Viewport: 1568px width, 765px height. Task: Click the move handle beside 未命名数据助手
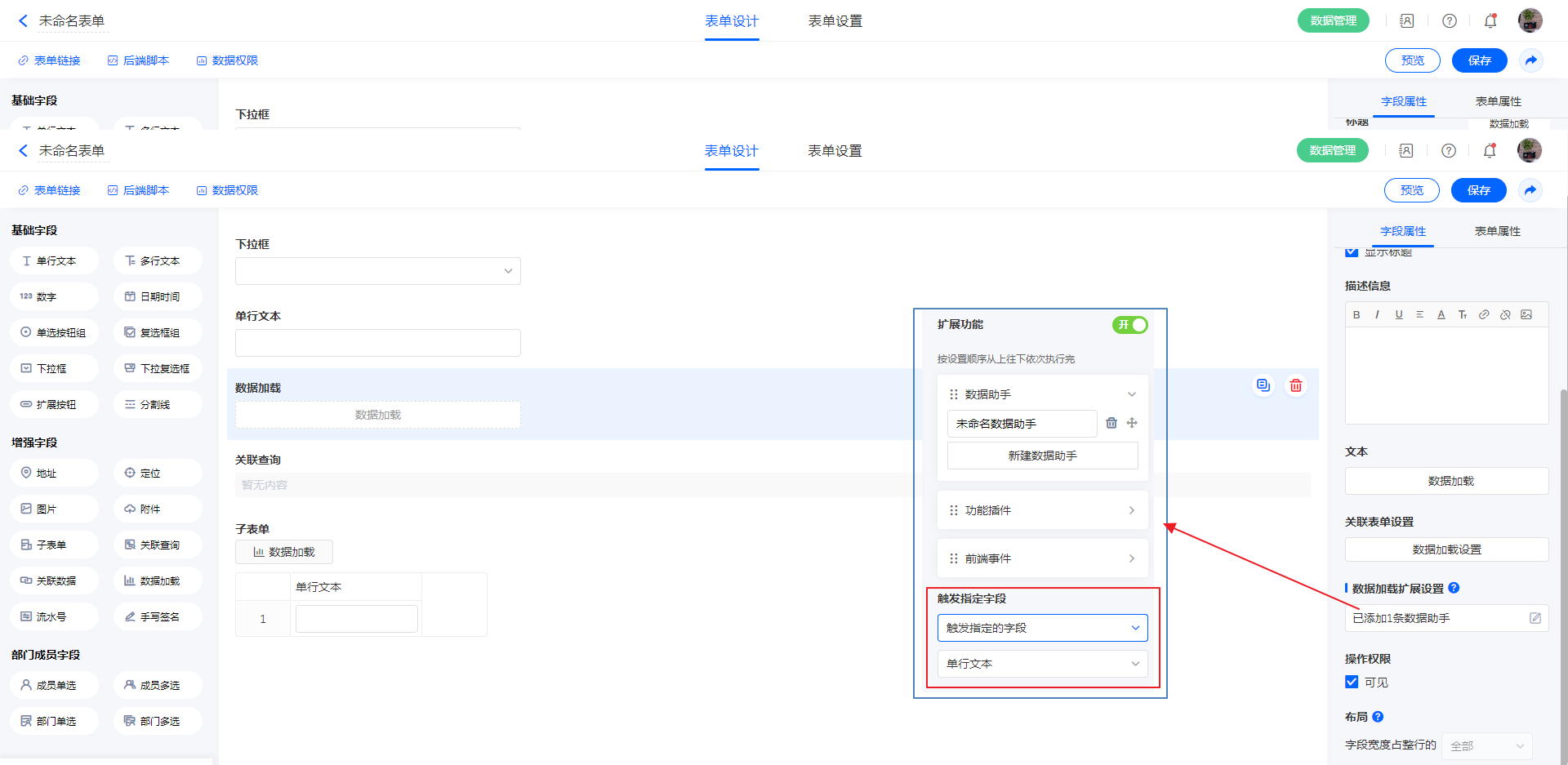click(x=1132, y=423)
